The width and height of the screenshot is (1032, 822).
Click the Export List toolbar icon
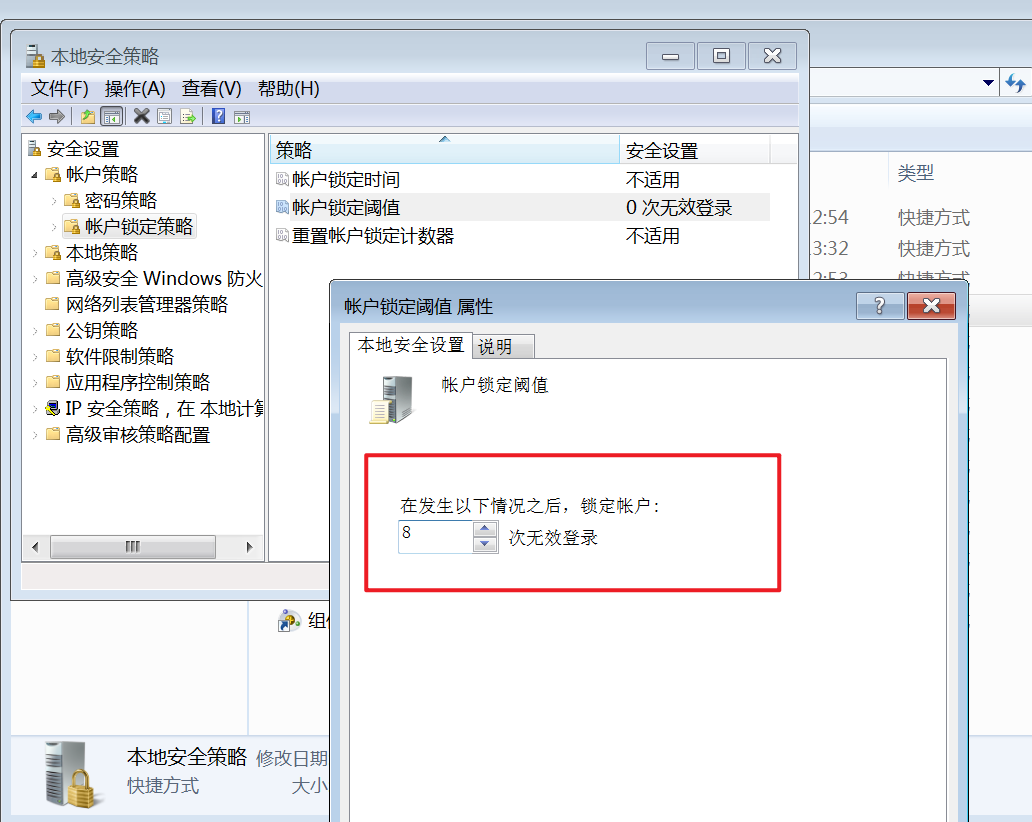tap(188, 117)
